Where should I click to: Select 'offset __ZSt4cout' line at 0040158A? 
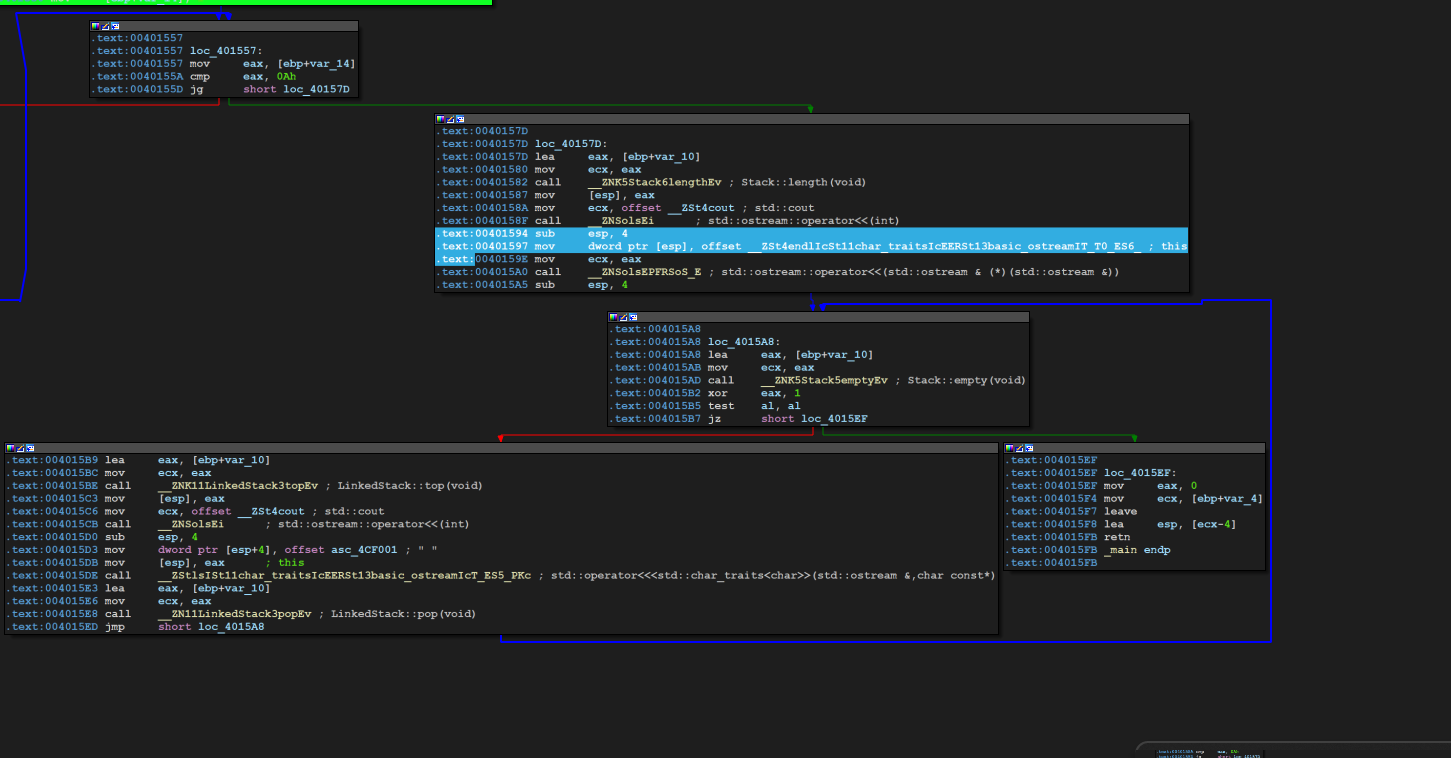(x=625, y=208)
